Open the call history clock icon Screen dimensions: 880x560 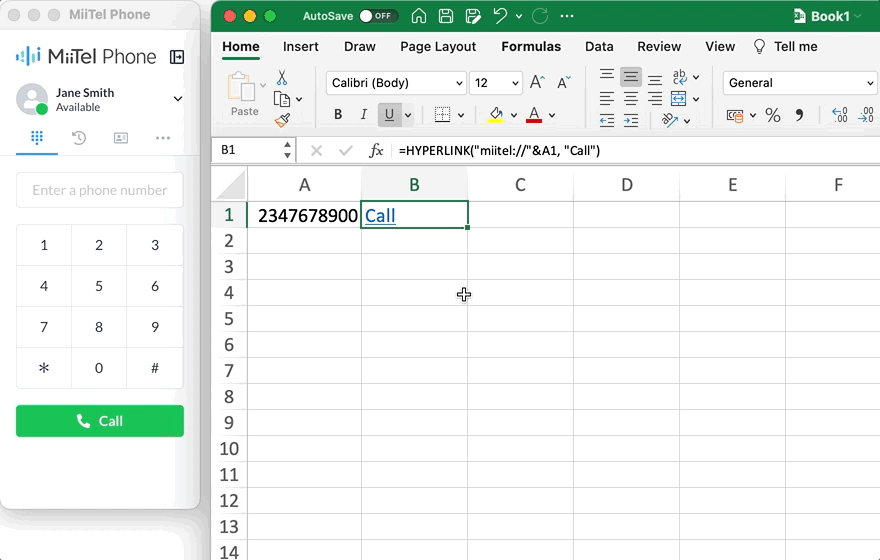point(79,138)
